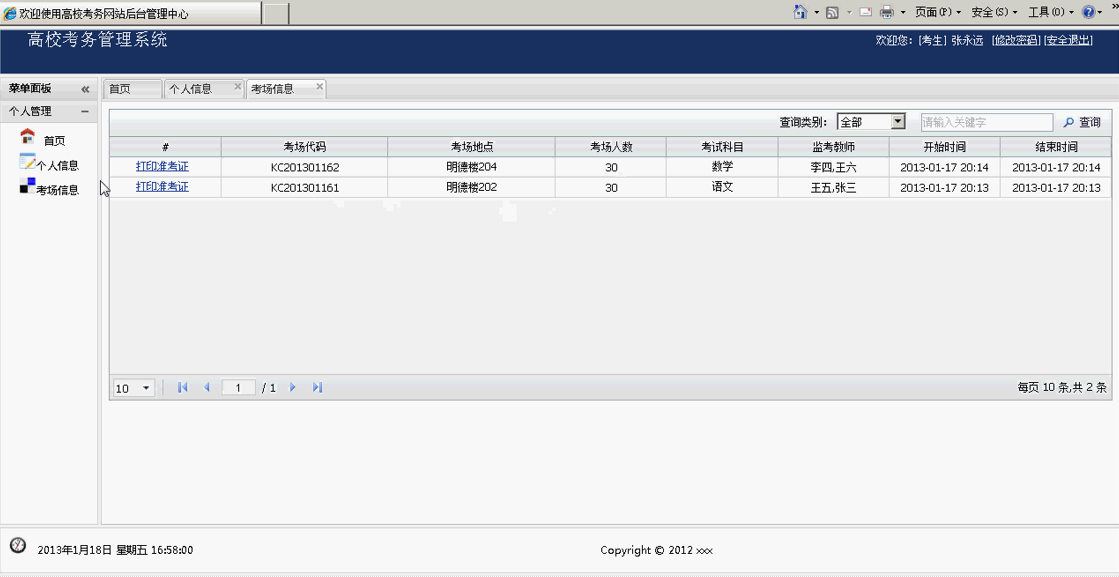Open the RSS feeds icon
This screenshot has width=1119, height=577.
(x=832, y=12)
